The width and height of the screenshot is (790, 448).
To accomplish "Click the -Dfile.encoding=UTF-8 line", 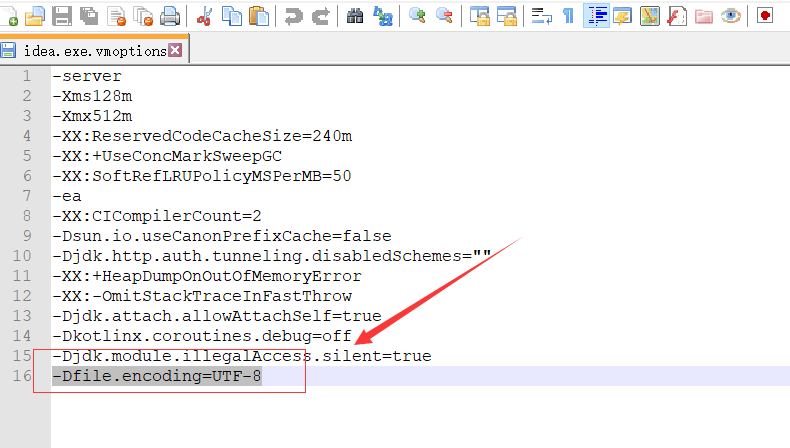I will click(157, 376).
